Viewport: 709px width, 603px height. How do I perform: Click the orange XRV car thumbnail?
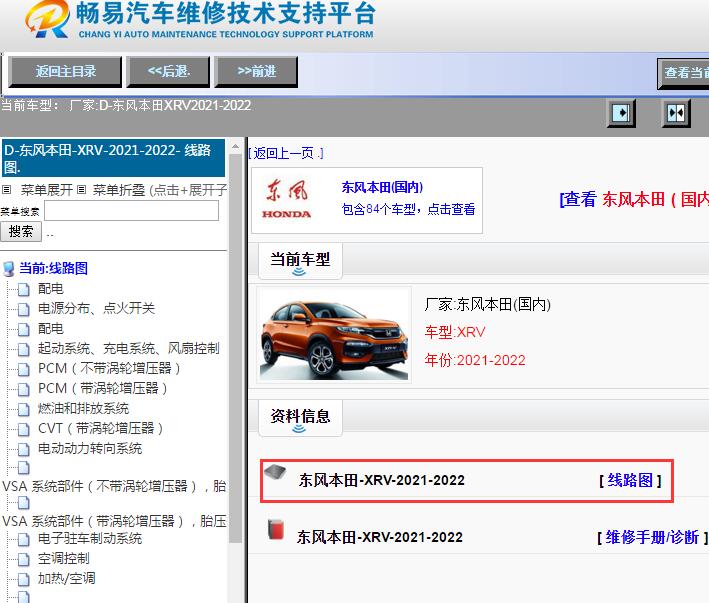point(334,335)
